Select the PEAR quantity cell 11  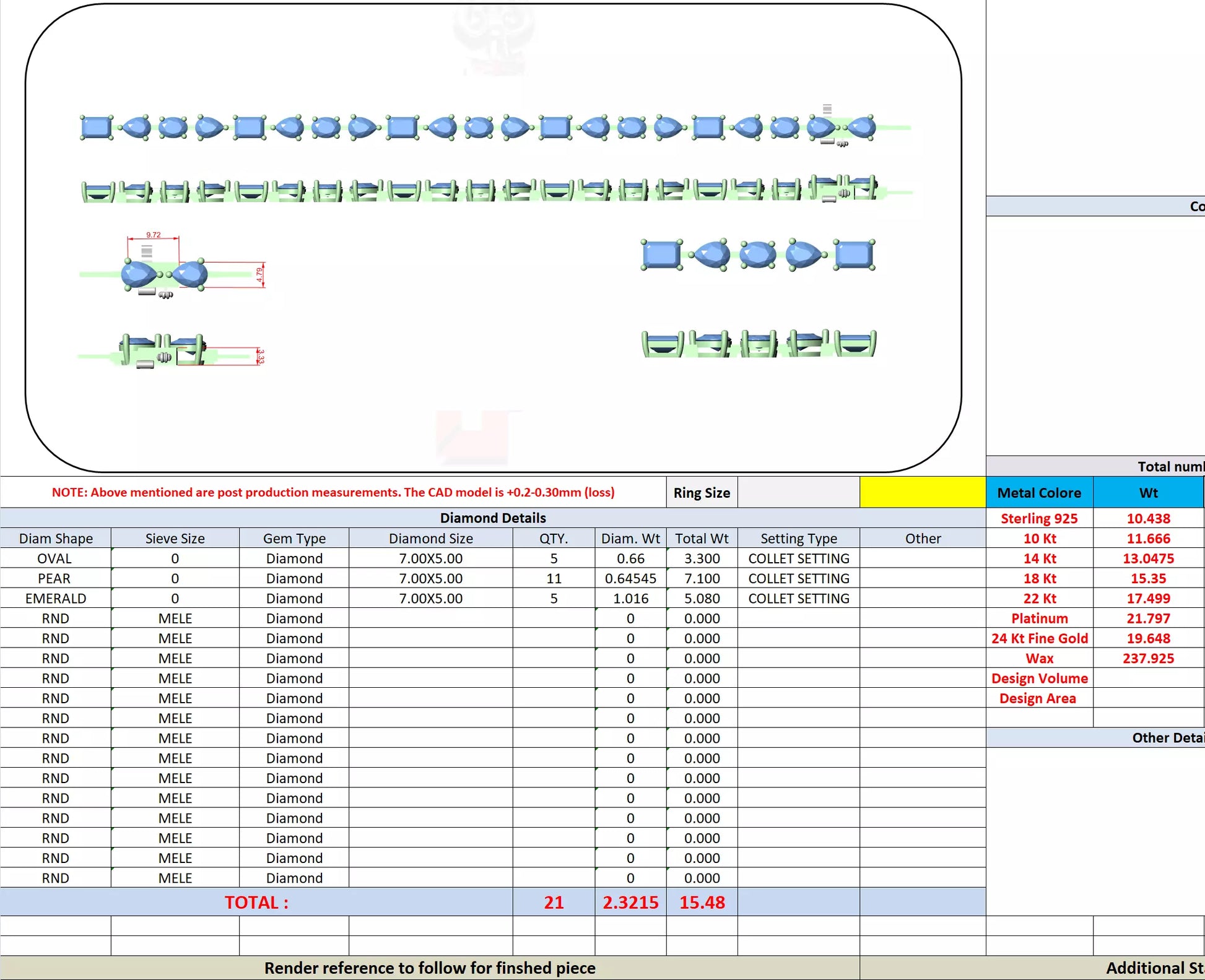(x=554, y=578)
